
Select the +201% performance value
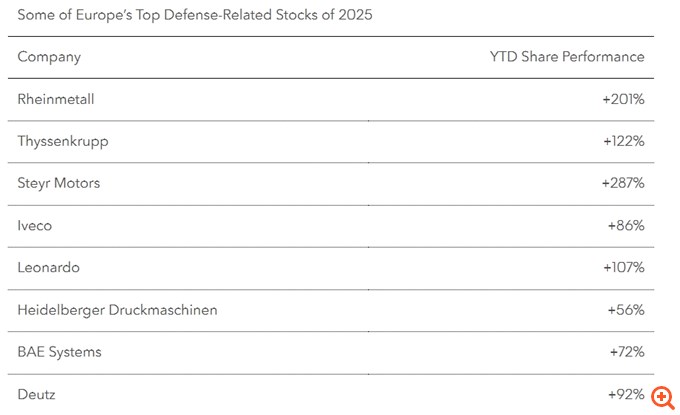[x=623, y=99]
